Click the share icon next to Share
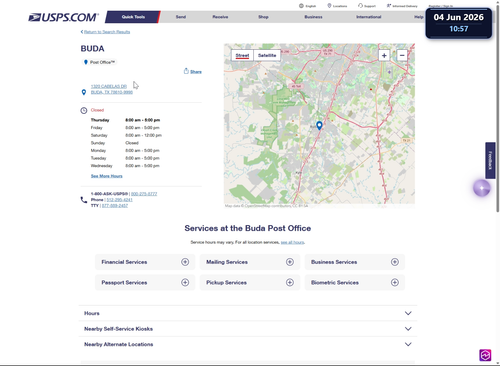 (186, 71)
